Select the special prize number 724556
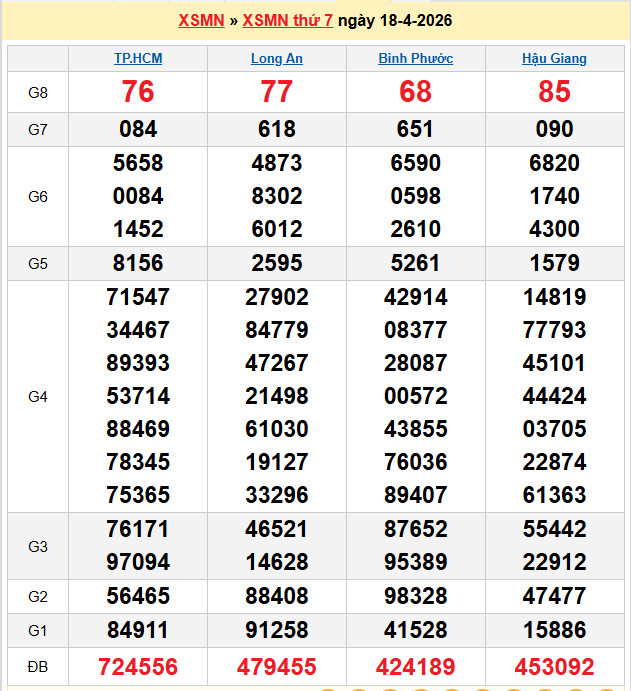The height and width of the screenshot is (691, 631). point(138,666)
